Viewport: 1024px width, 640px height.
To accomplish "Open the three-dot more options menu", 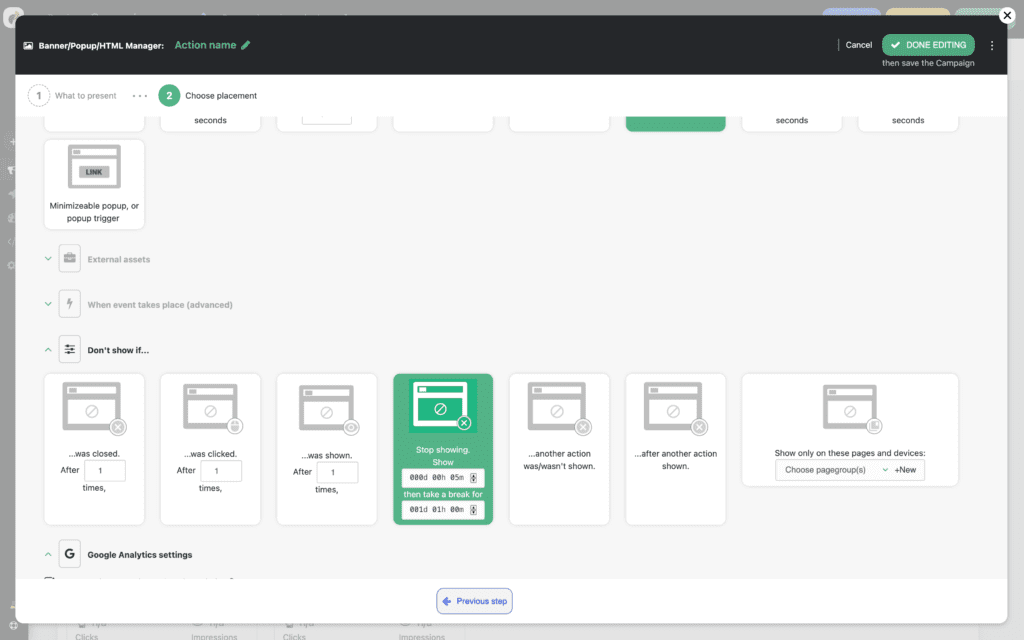I will (991, 45).
